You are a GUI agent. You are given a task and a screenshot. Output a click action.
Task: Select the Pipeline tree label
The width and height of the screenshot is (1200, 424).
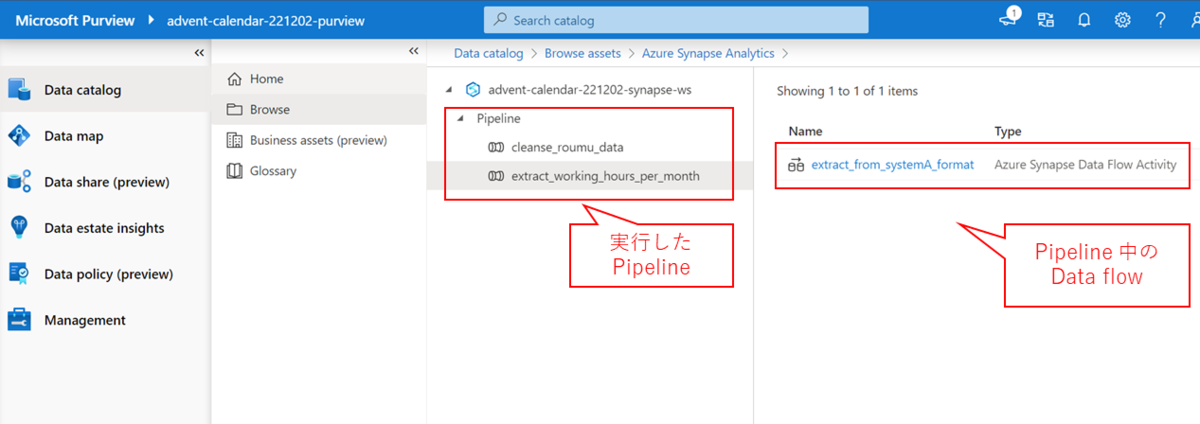click(499, 118)
